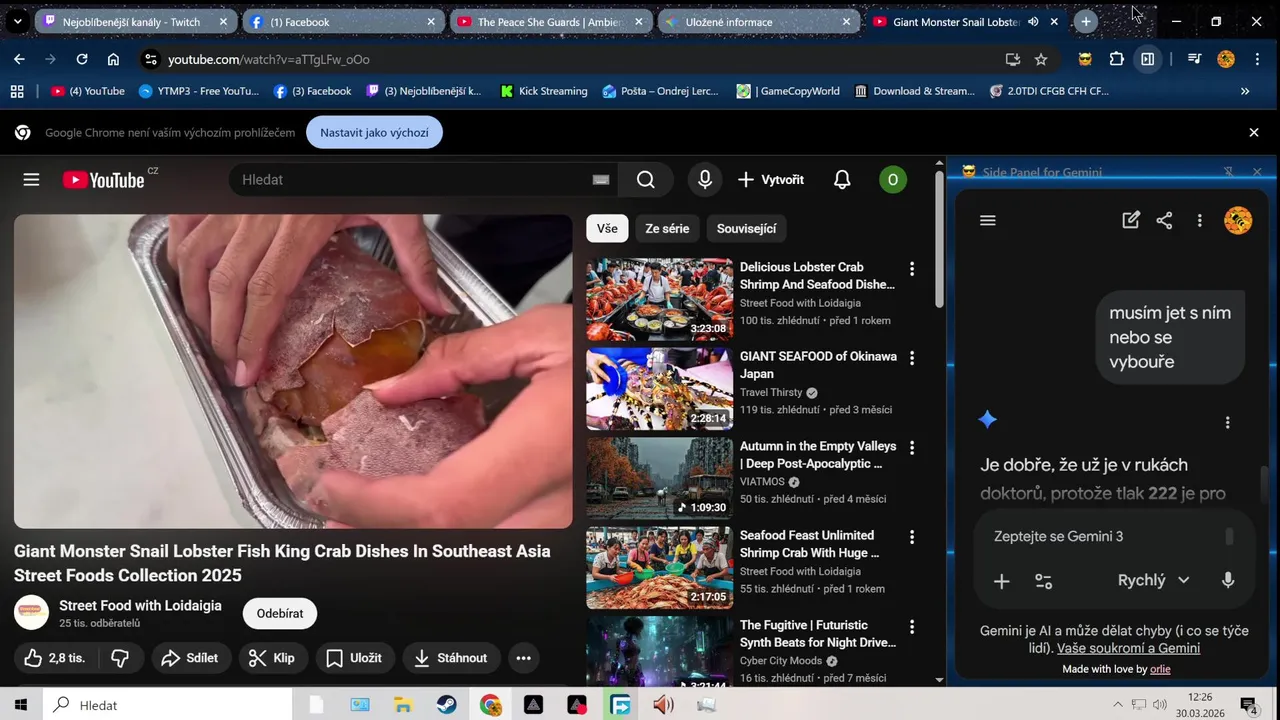Open options for Delicious Lobster Crab video
The height and width of the screenshot is (720, 1280).
click(911, 269)
